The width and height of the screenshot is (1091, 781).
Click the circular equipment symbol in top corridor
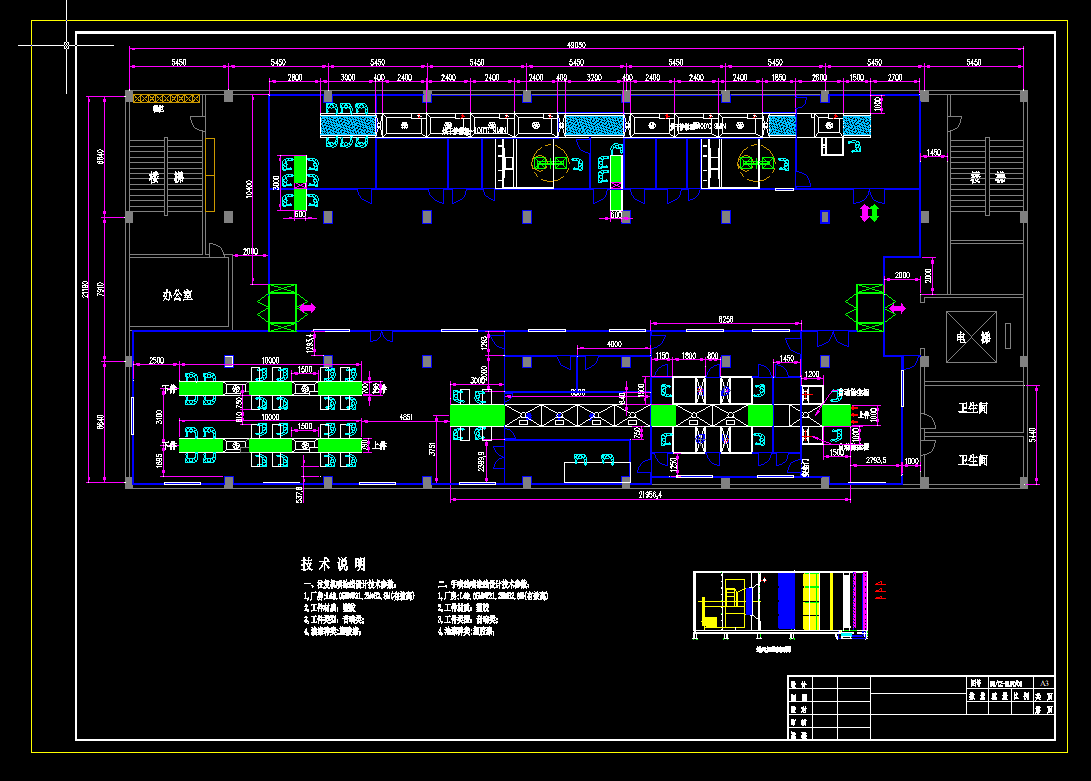(x=549, y=162)
